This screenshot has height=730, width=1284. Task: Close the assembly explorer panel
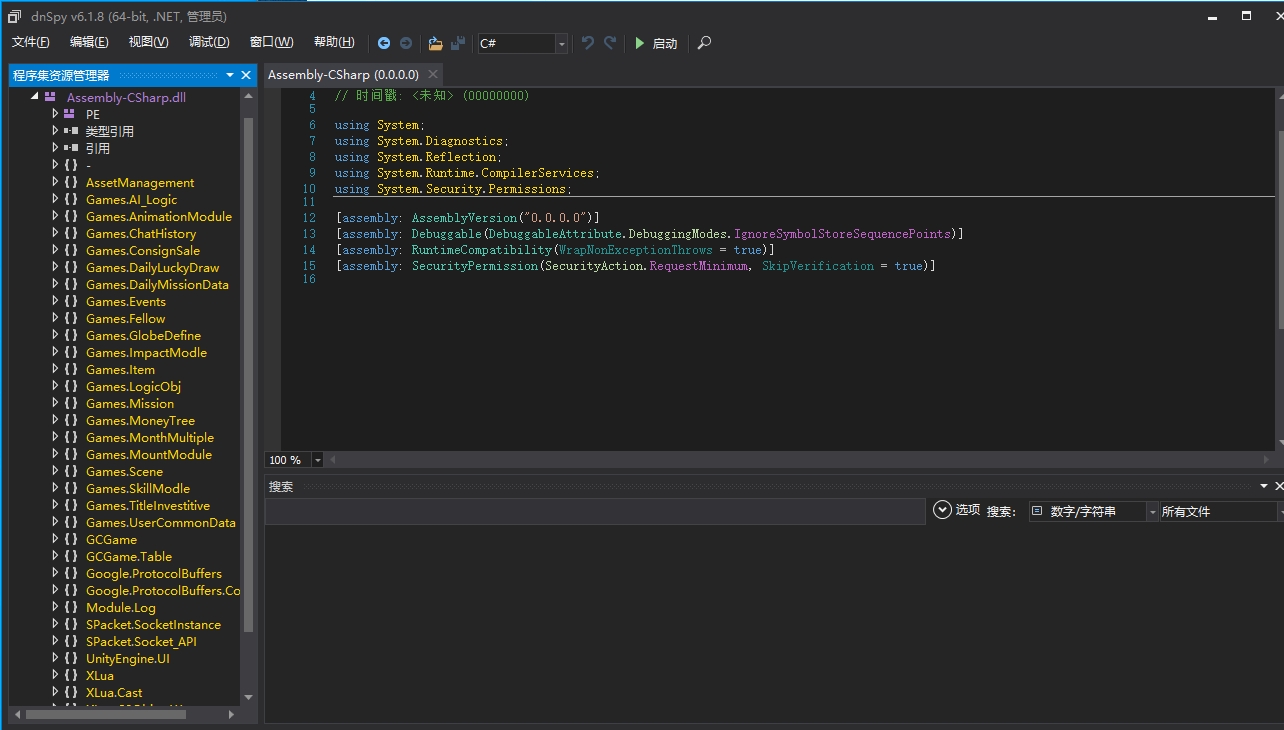[x=246, y=75]
